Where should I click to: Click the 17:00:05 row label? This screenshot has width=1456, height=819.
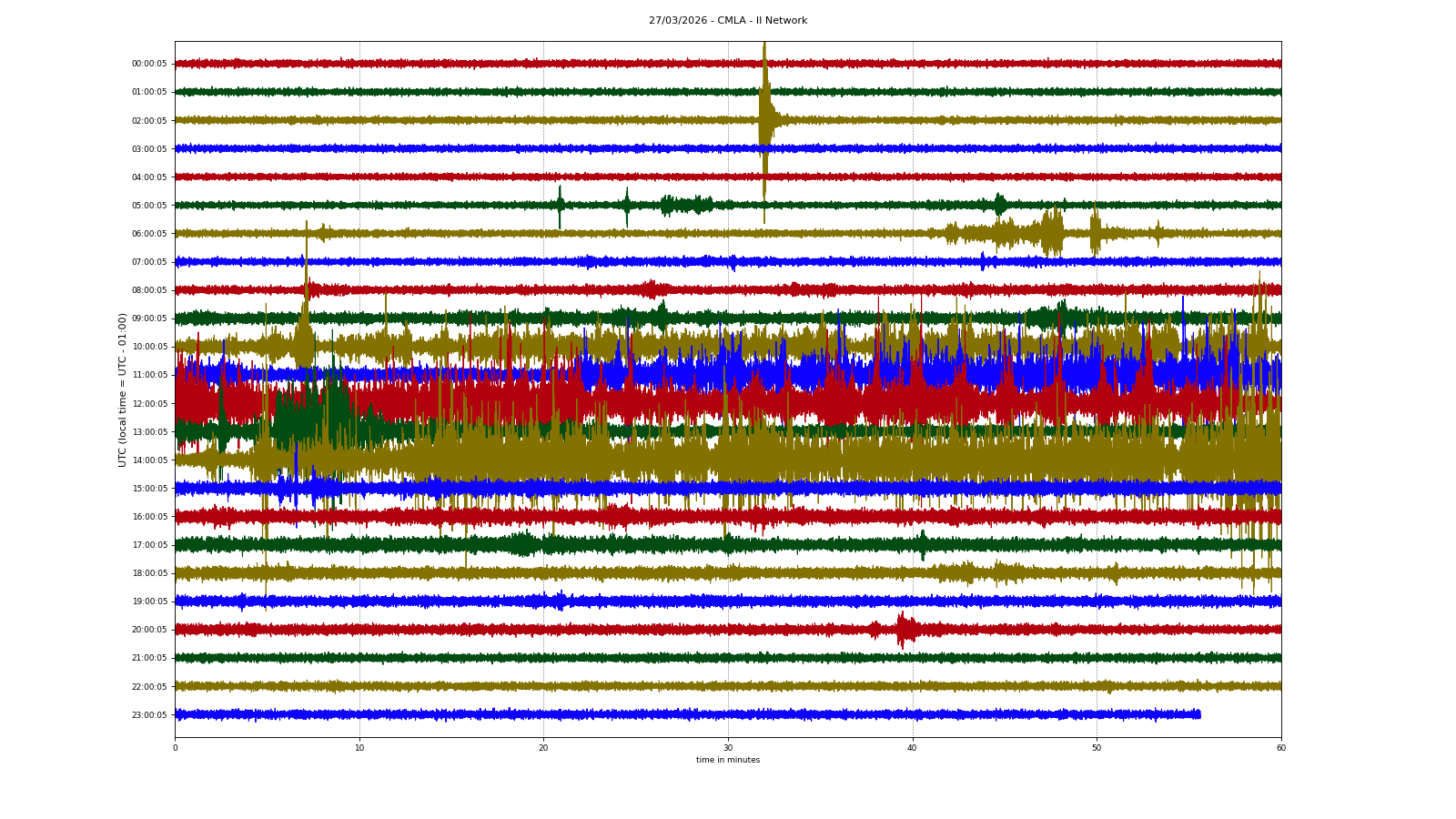coord(149,545)
